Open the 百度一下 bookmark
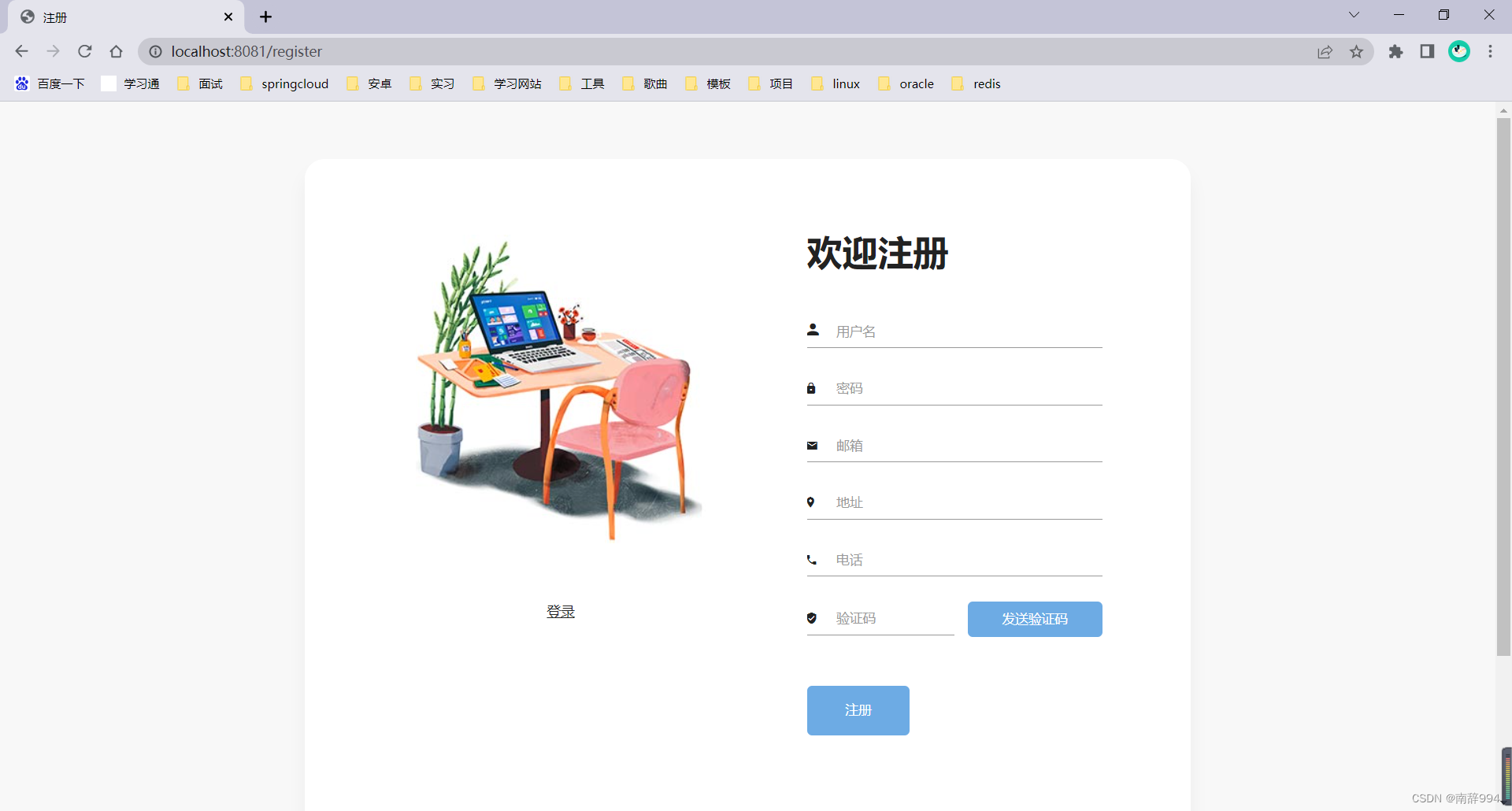The width and height of the screenshot is (1512, 811). pos(50,83)
